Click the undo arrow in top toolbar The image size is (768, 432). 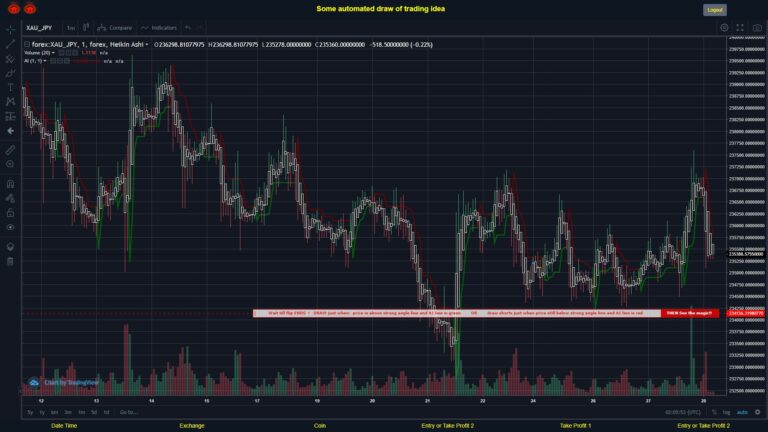point(188,28)
